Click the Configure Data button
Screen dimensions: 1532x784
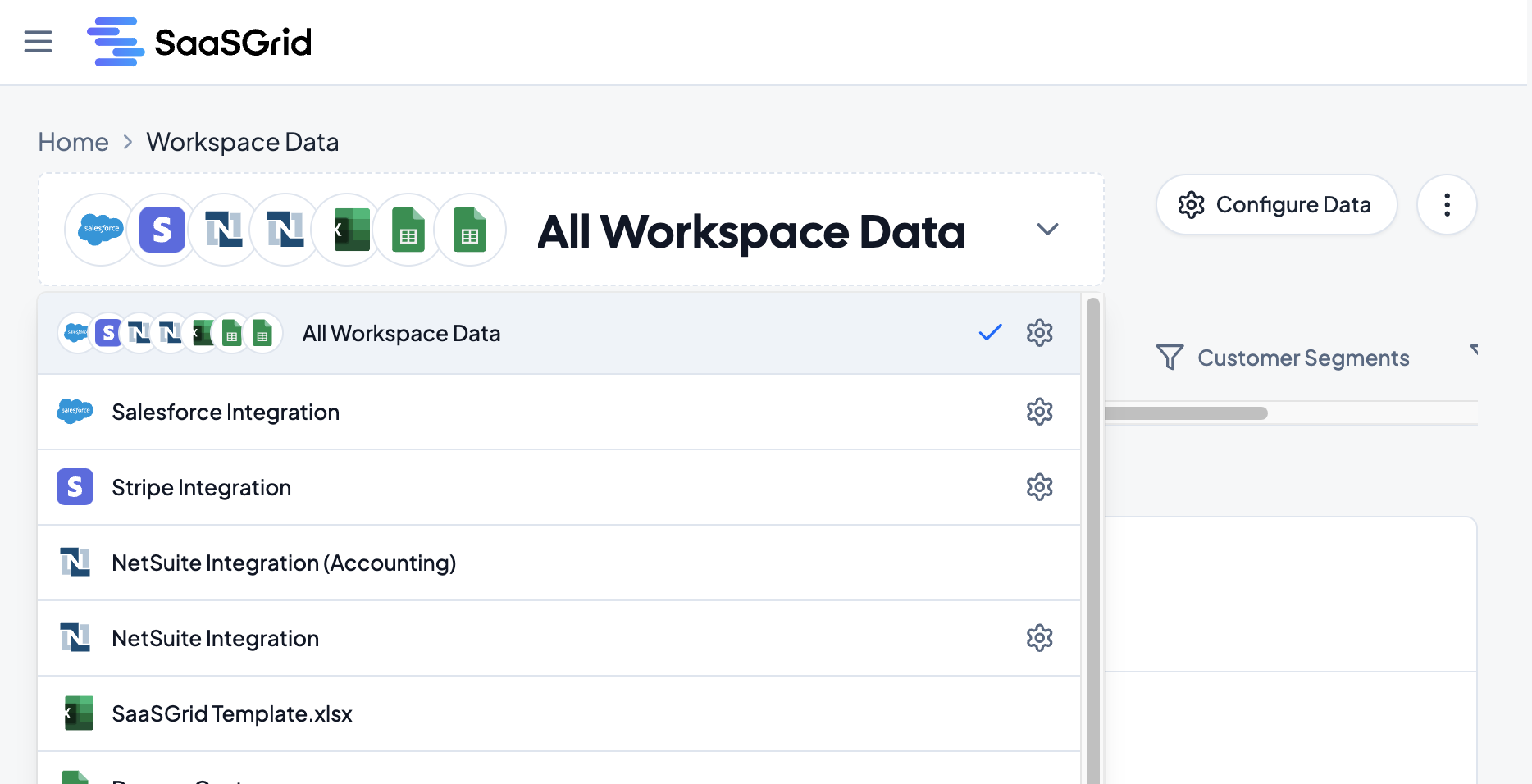(1276, 205)
